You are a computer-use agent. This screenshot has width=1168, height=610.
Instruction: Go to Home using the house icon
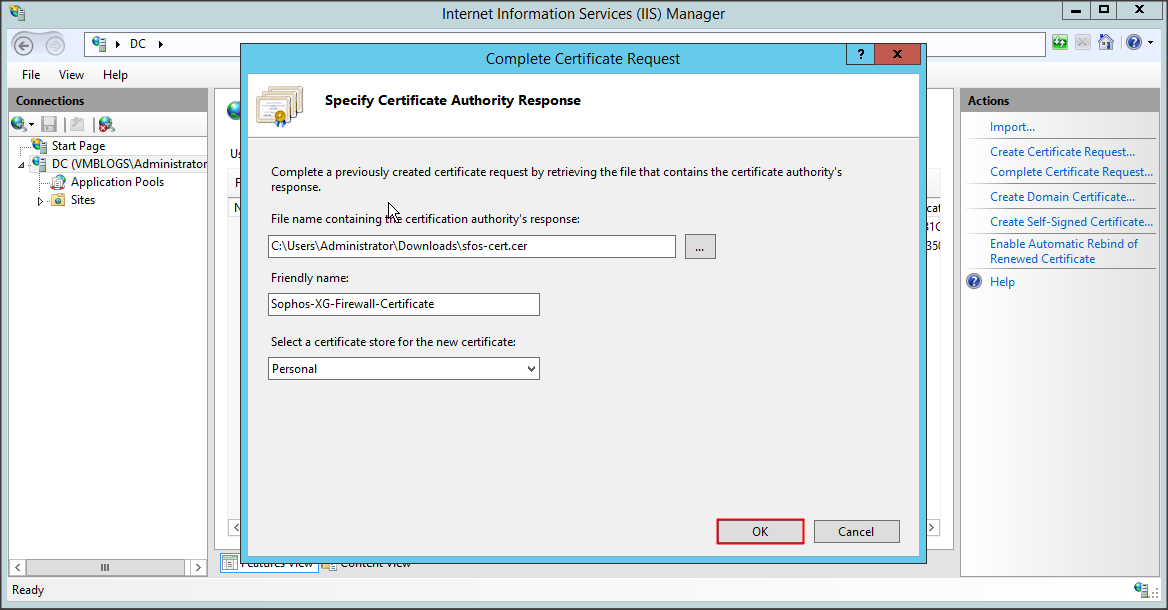1106,42
